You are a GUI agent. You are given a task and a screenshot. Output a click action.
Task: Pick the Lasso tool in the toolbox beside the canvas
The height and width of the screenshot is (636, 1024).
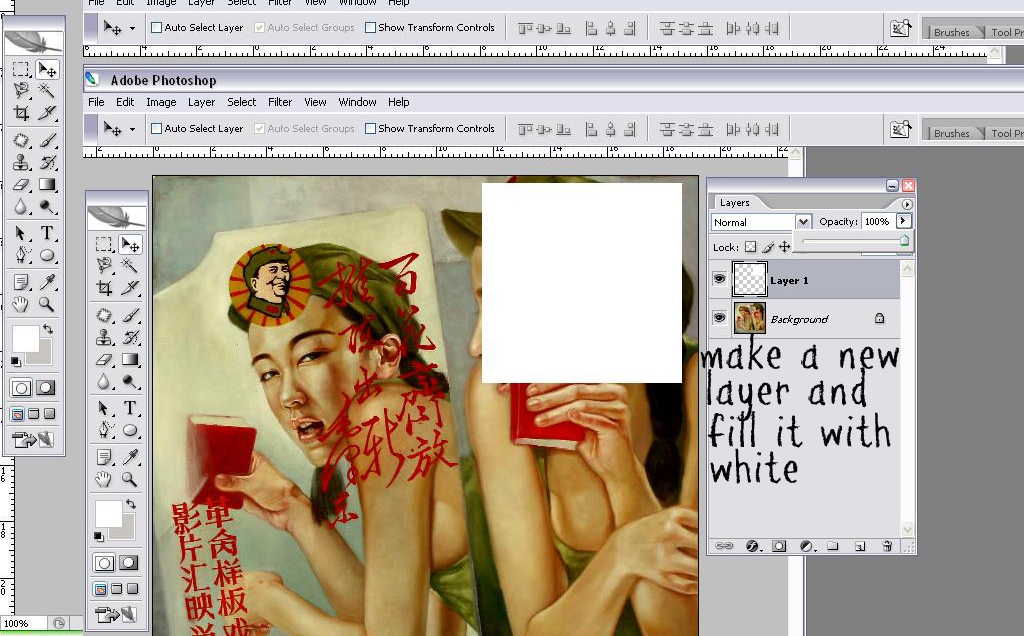coord(104,264)
